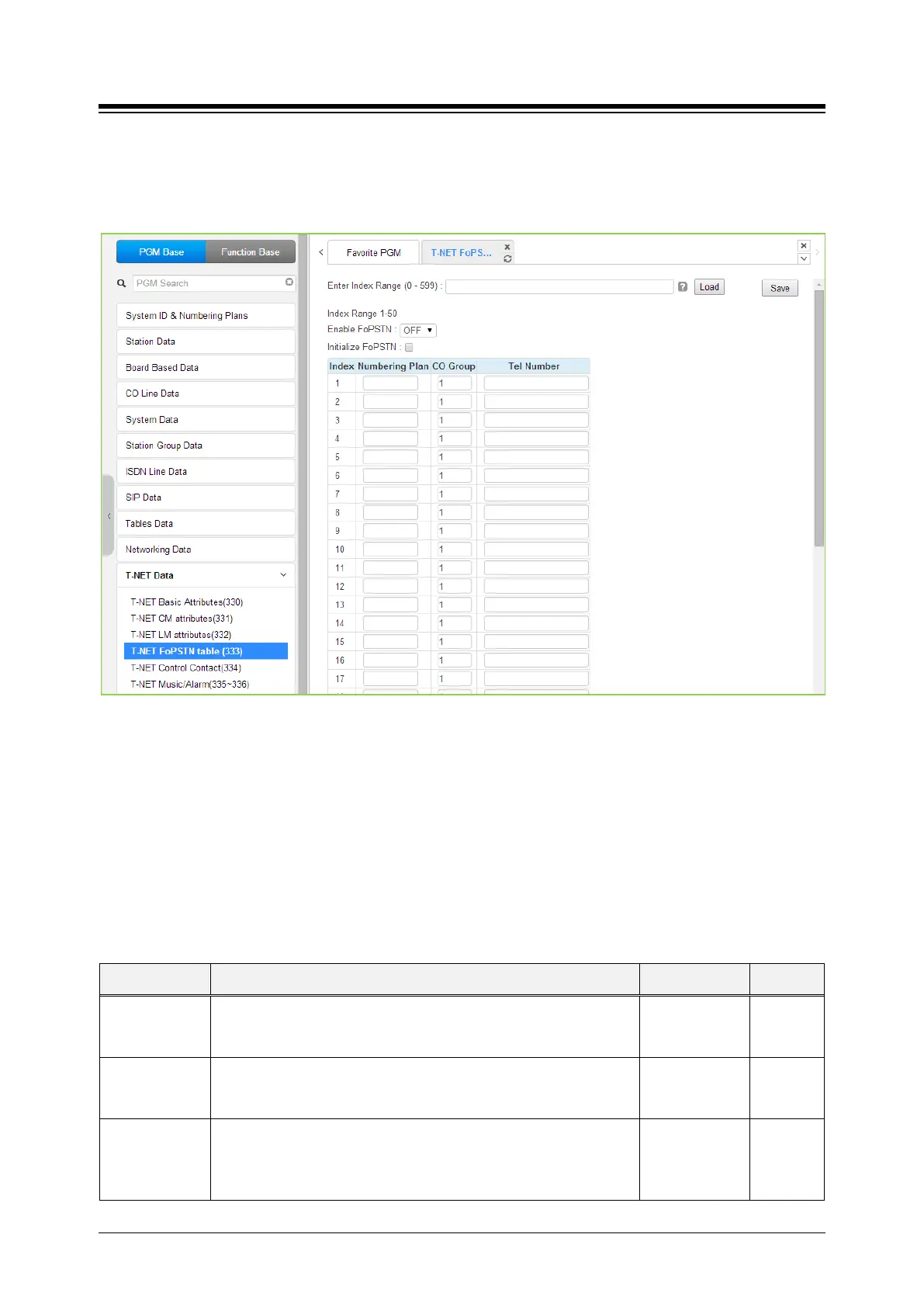
Task: Close the T-NET FoPSTN tab
Action: pyautogui.click(x=507, y=247)
